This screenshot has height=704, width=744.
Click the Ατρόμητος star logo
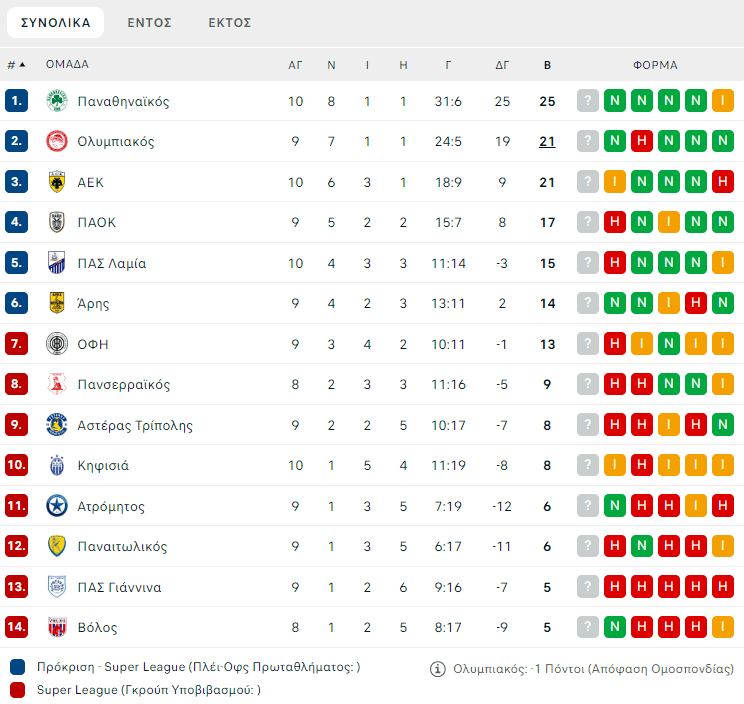pyautogui.click(x=56, y=506)
